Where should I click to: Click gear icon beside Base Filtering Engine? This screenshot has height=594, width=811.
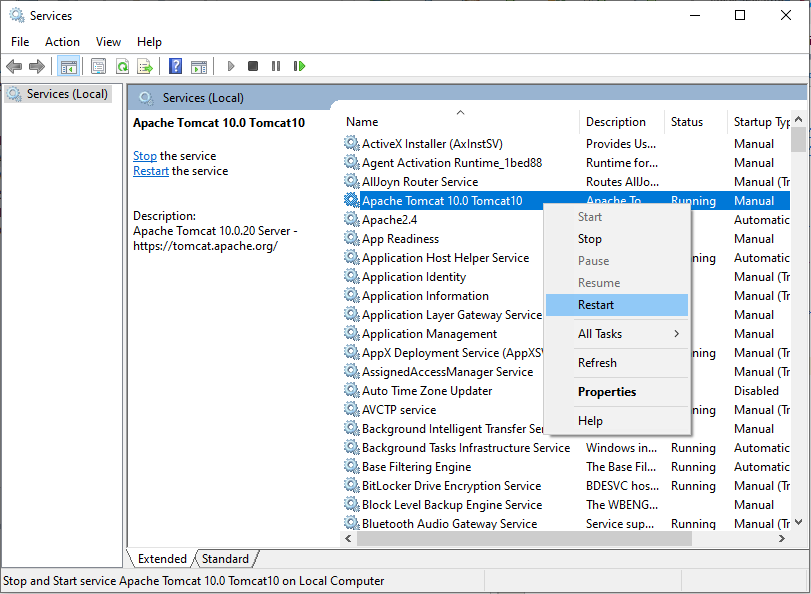tap(352, 467)
